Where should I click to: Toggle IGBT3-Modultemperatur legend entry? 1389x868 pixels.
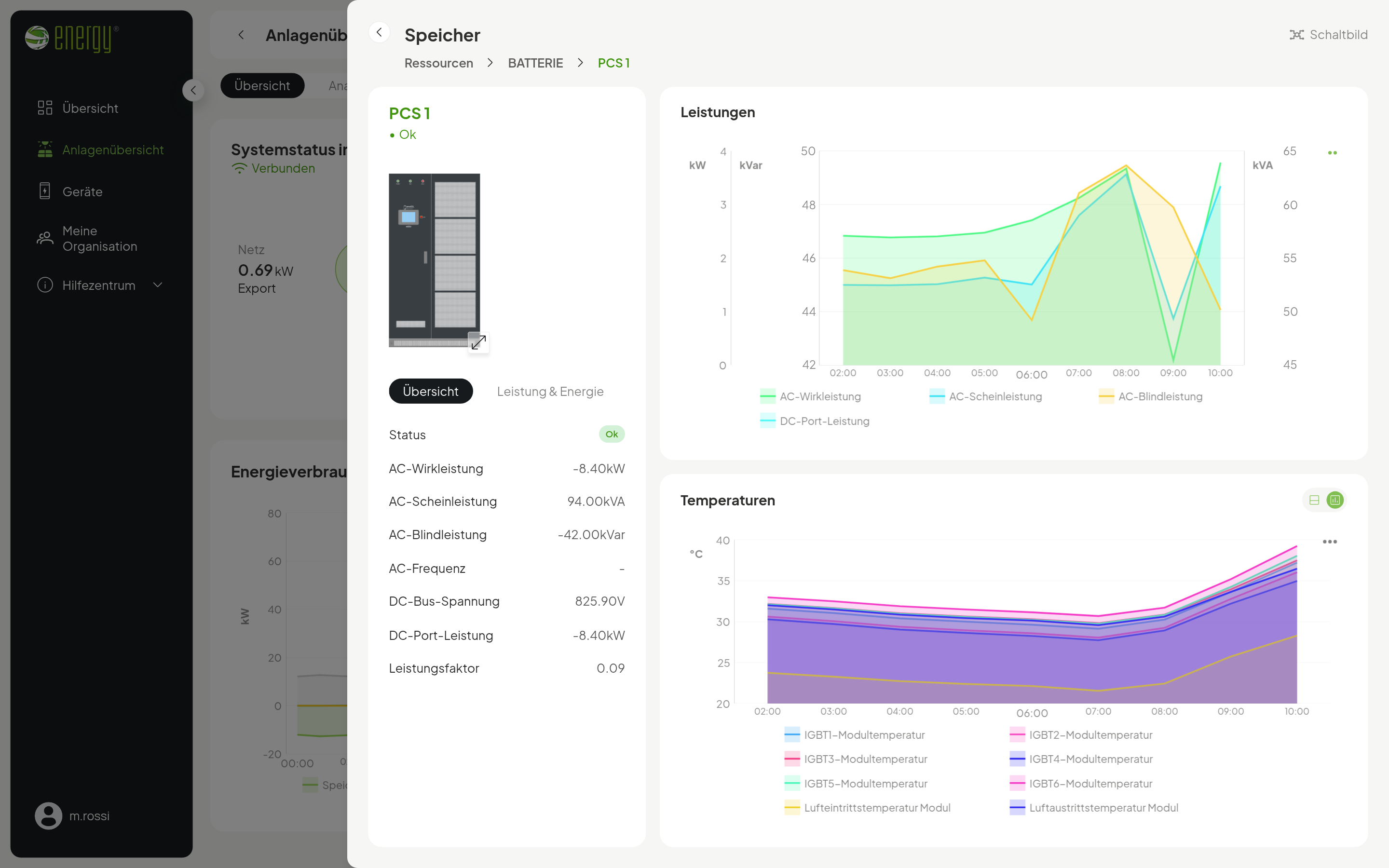coord(855,759)
